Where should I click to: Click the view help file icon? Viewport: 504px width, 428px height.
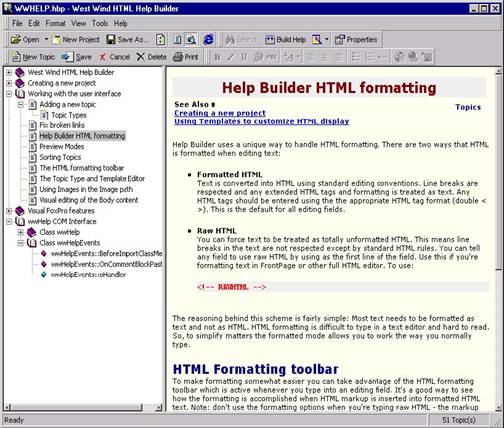pyautogui.click(x=317, y=40)
